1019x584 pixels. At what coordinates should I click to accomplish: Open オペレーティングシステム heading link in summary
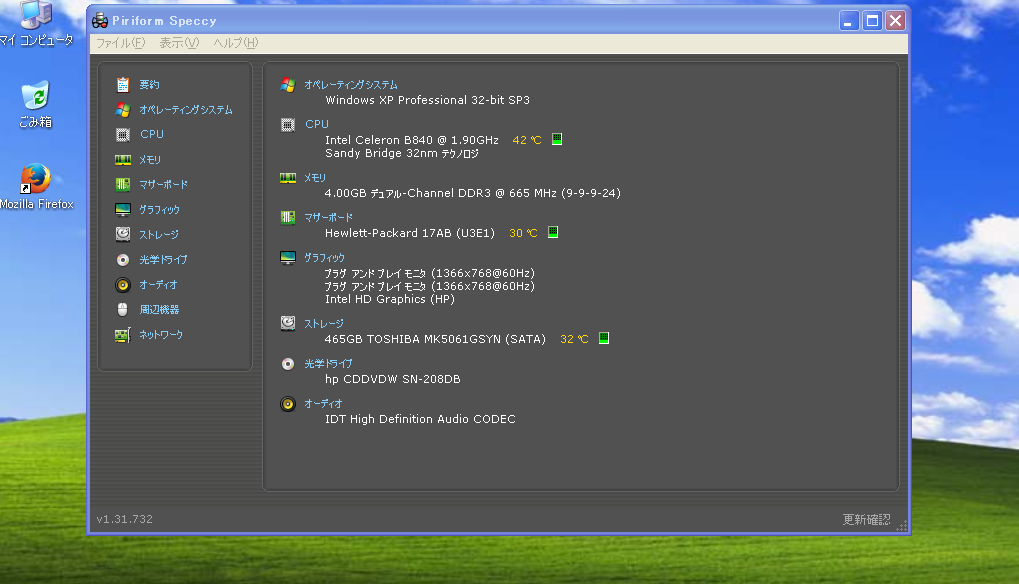click(x=351, y=85)
